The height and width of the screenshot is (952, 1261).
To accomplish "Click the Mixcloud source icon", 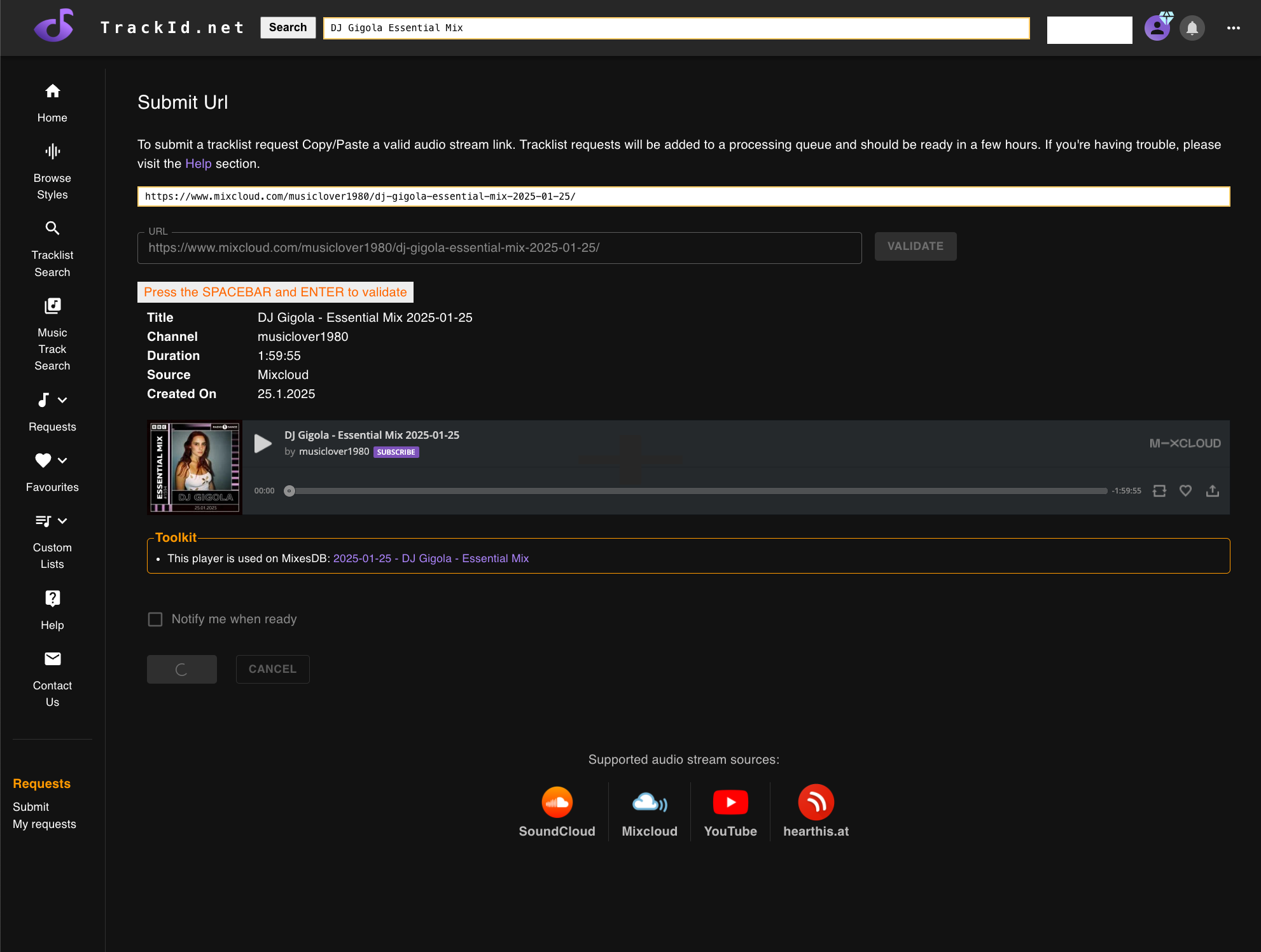I will (650, 803).
